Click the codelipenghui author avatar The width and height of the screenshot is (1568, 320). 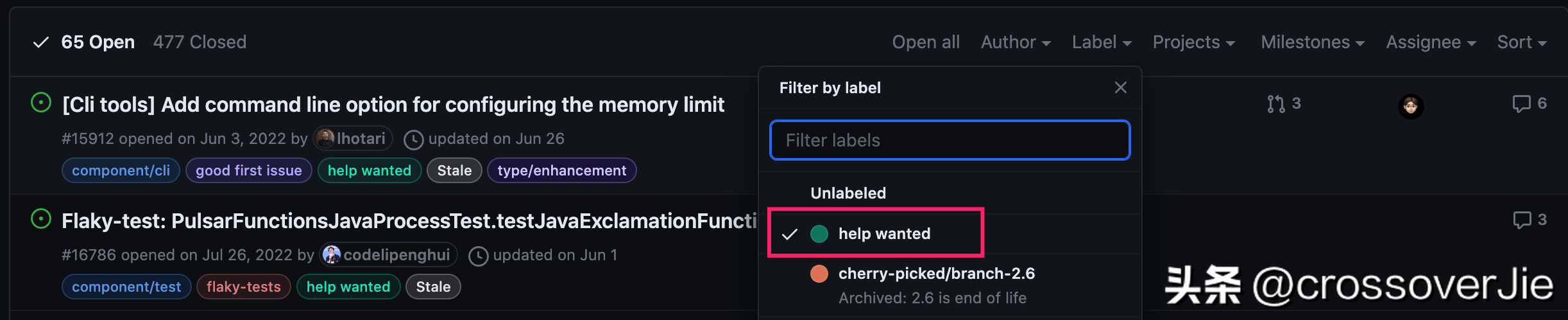pyautogui.click(x=331, y=254)
